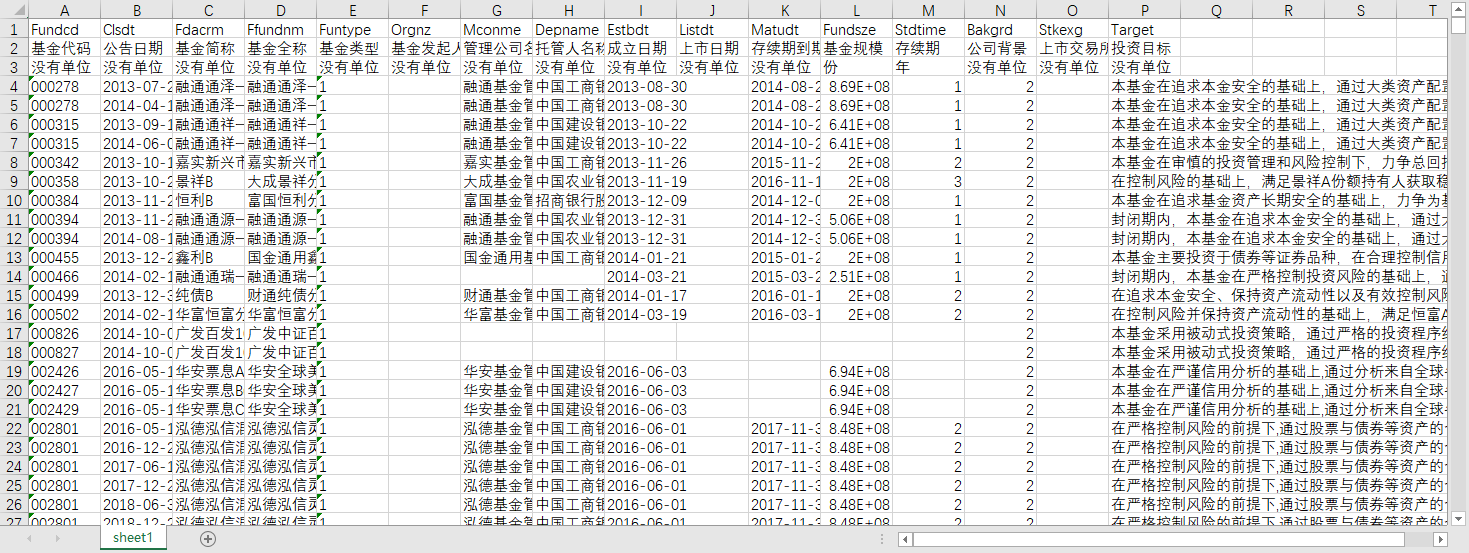Click the 基金规模 cell

coord(856,48)
